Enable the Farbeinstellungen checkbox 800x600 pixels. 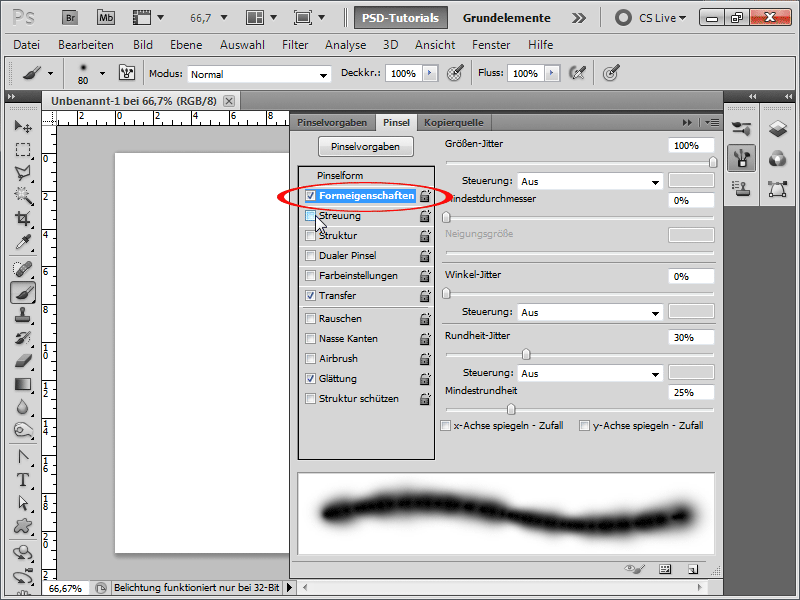pos(310,276)
